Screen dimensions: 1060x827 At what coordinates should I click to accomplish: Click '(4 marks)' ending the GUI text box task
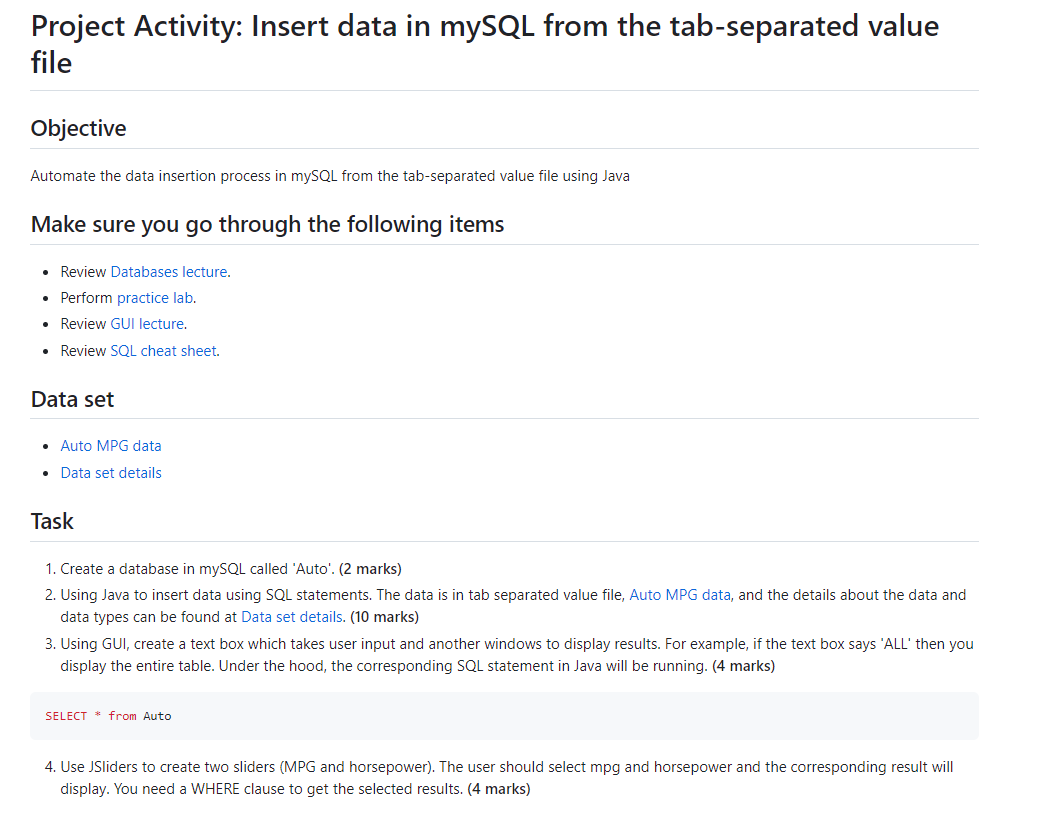(x=743, y=666)
